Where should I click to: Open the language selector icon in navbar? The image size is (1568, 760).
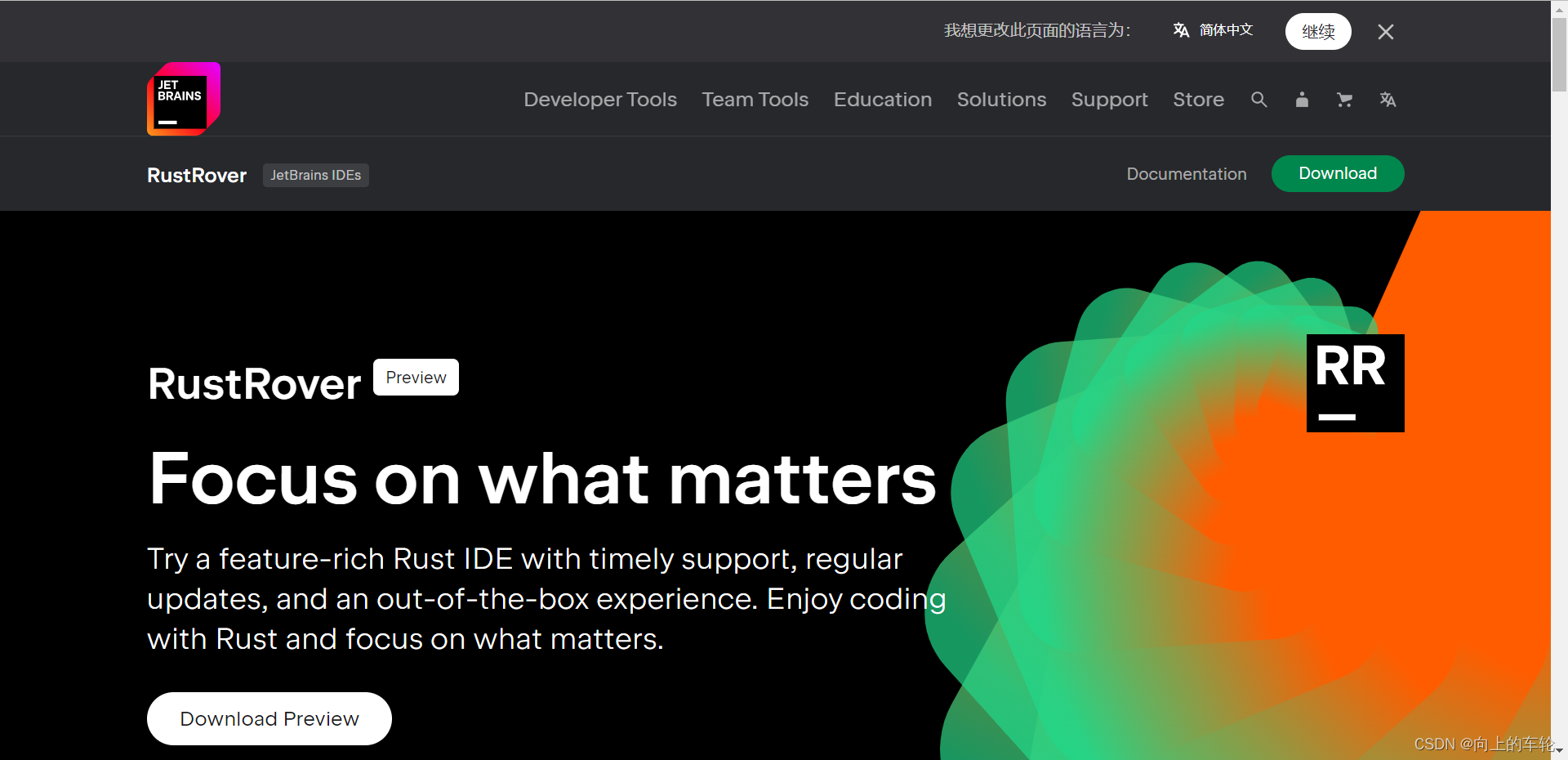(1388, 100)
